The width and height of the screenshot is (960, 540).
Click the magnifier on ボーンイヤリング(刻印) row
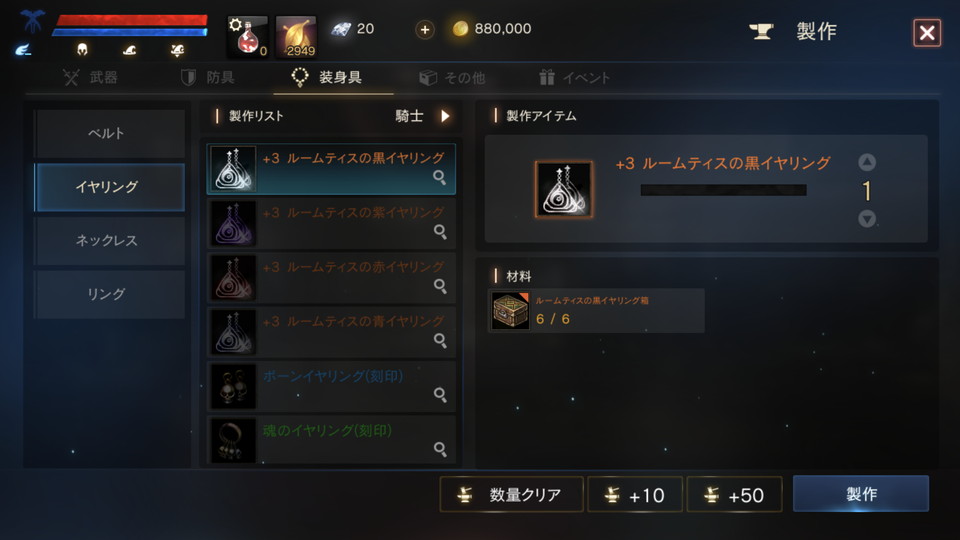[x=440, y=394]
